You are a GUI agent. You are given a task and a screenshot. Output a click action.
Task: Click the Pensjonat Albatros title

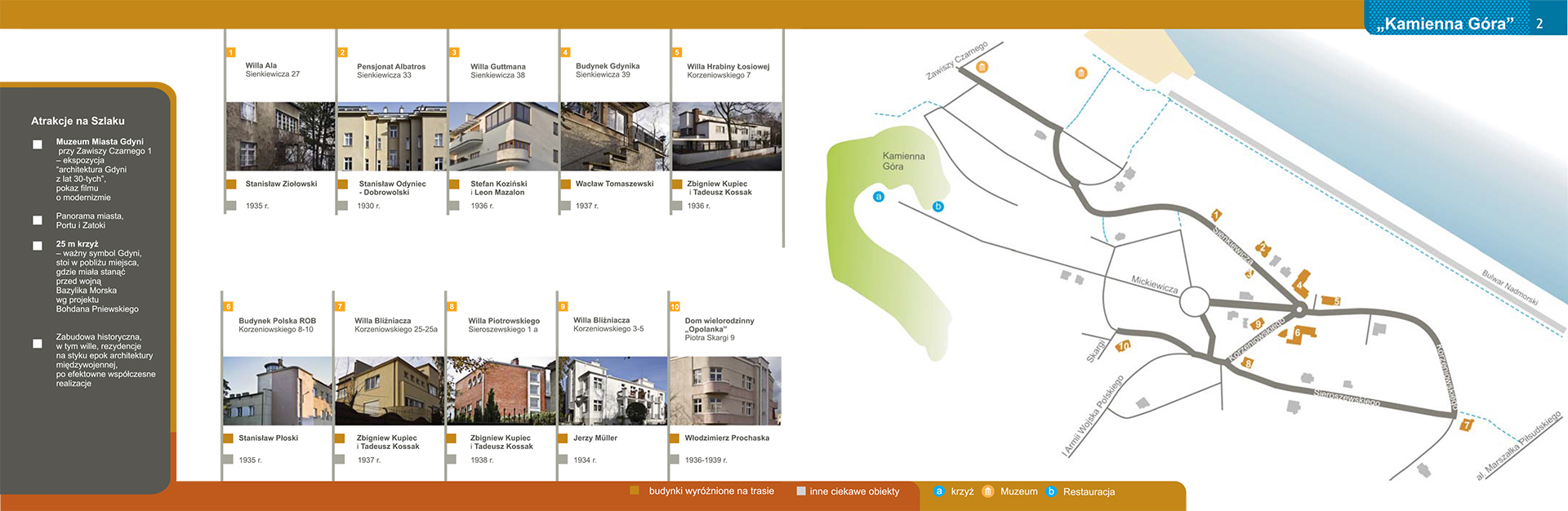pos(391,66)
